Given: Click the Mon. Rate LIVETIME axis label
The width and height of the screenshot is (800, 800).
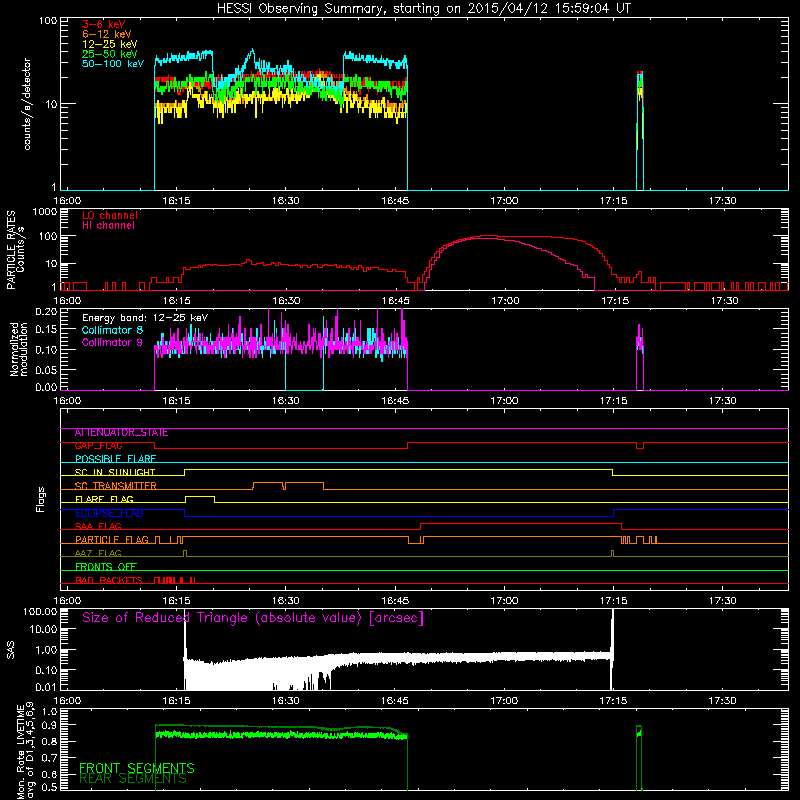Looking at the screenshot, I should (26, 751).
